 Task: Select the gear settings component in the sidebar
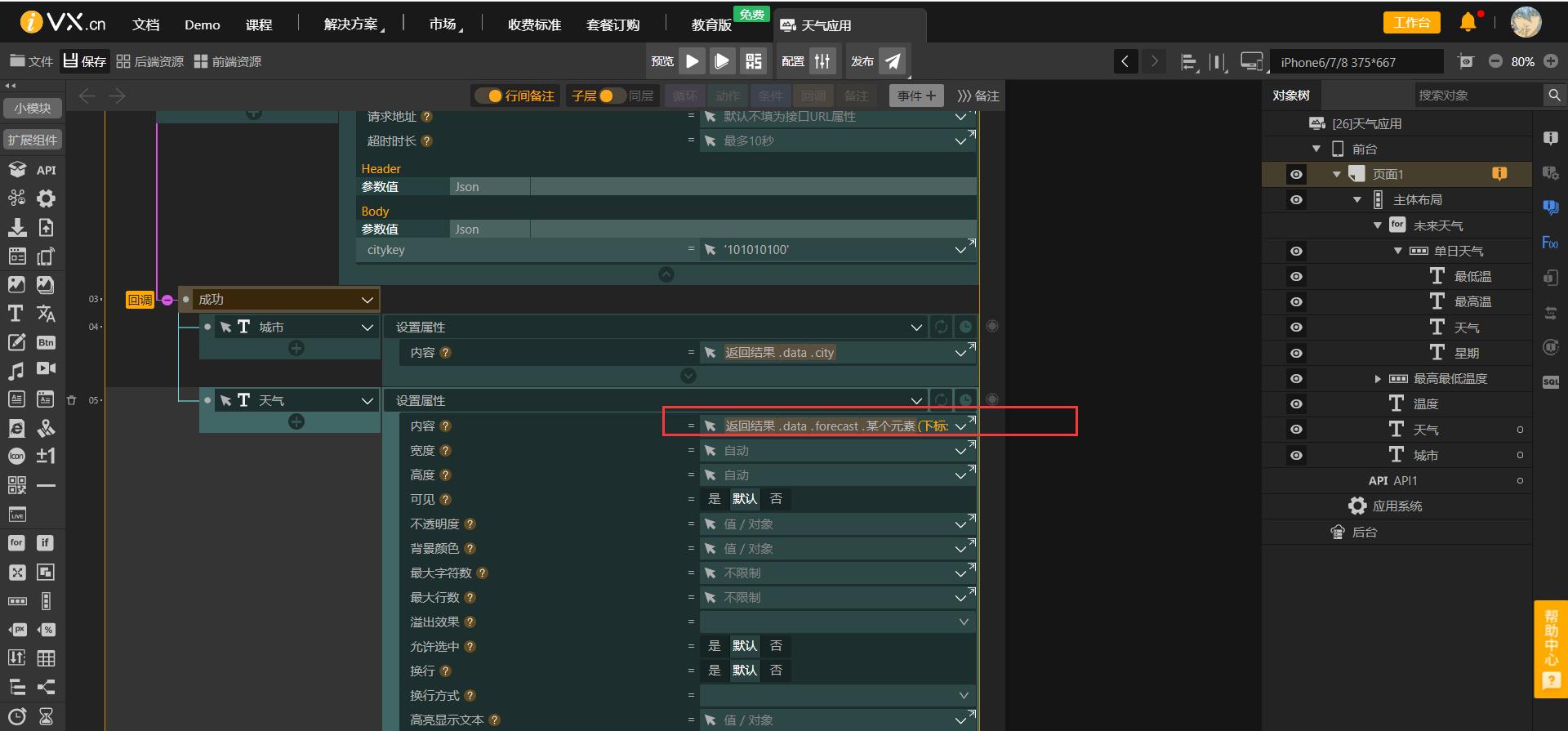(x=46, y=198)
